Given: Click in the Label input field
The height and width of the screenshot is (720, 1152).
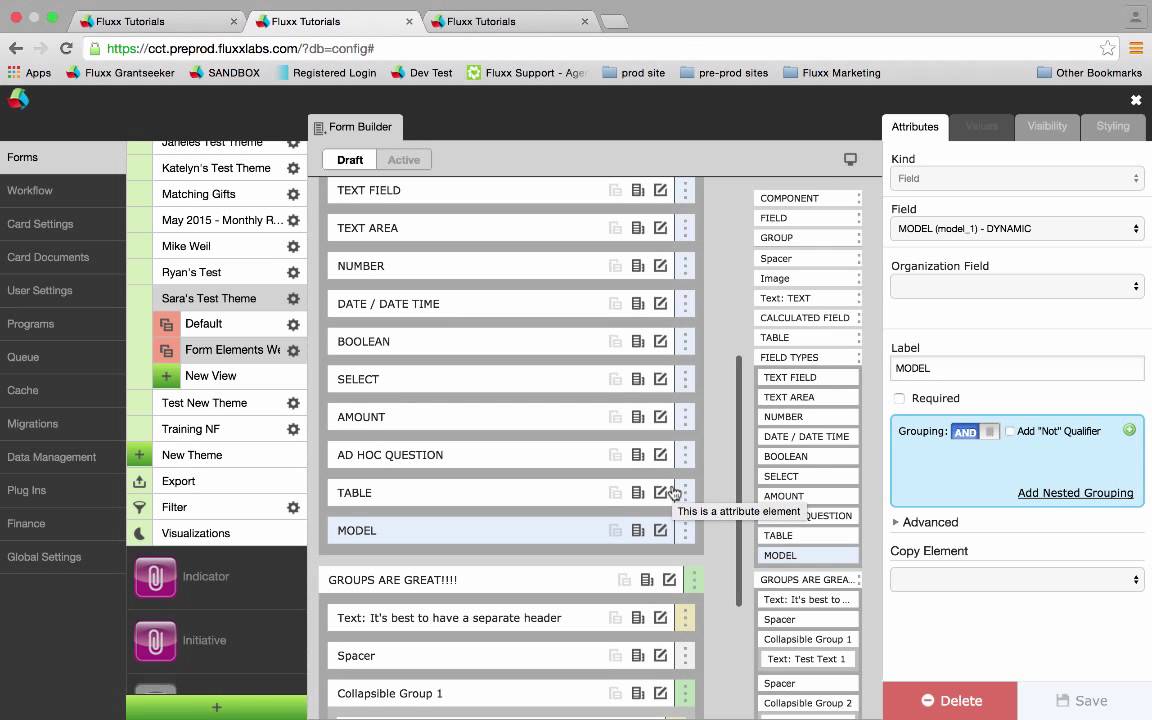Looking at the screenshot, I should click(1017, 369).
